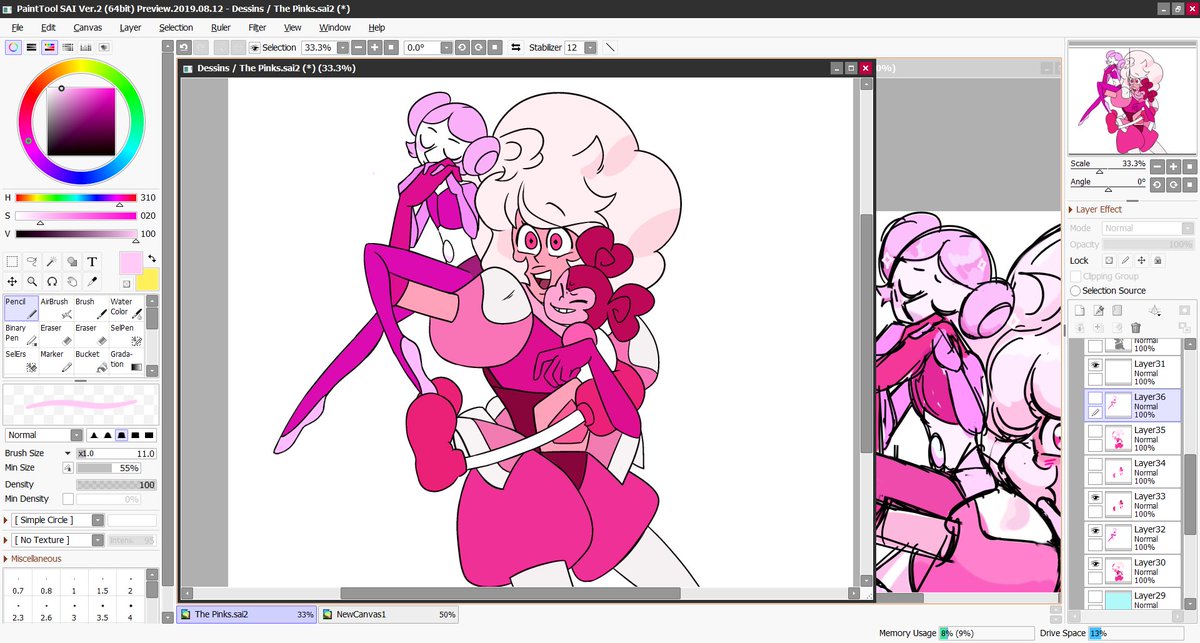Screen dimensions: 1200x643
Task: Select the Marker tool
Action: click(x=56, y=361)
